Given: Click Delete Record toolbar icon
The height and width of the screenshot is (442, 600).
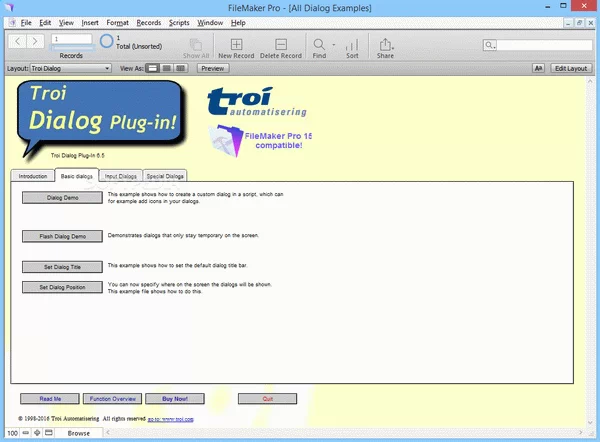Looking at the screenshot, I should click(x=281, y=48).
